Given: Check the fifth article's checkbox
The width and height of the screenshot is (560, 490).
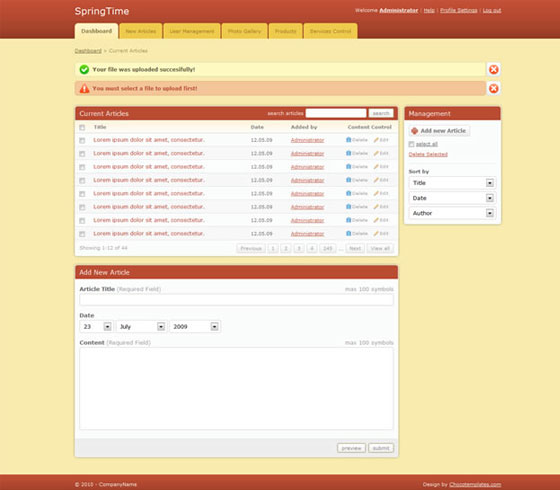Looking at the screenshot, I should pyautogui.click(x=82, y=194).
